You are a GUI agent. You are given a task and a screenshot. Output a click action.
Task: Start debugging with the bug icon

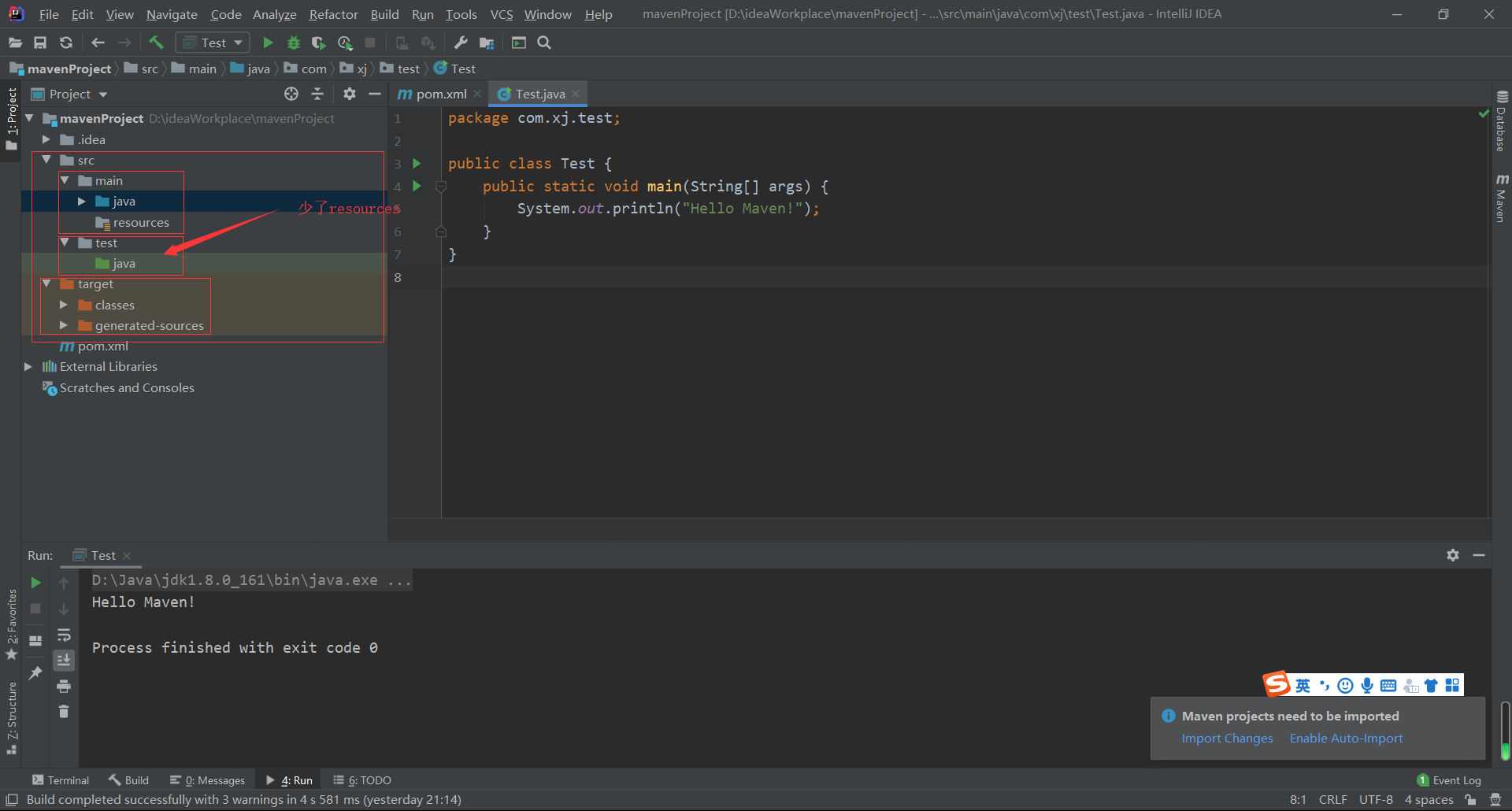pyautogui.click(x=294, y=43)
